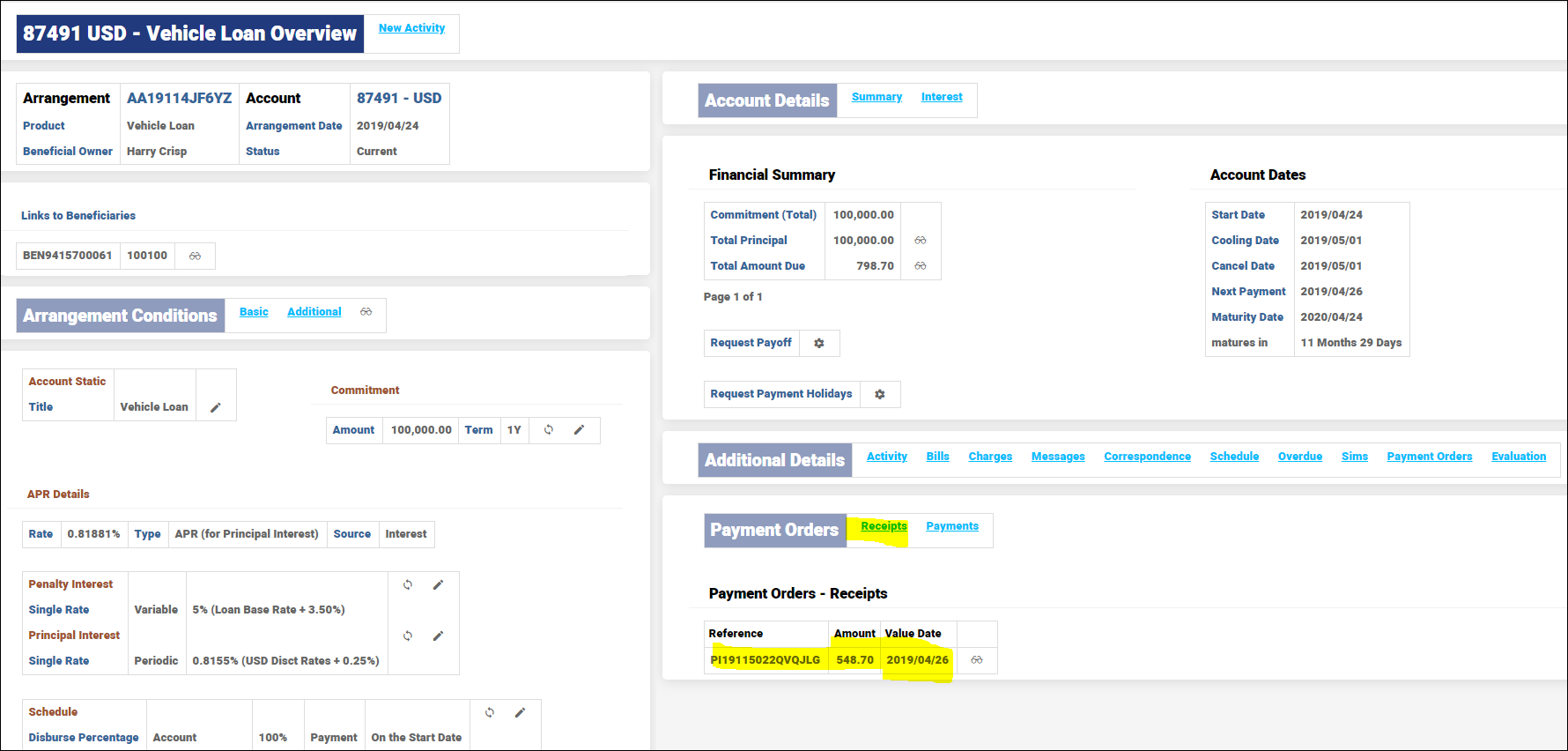Open the New Activity link
The height and width of the screenshot is (751, 1568).
pyautogui.click(x=411, y=28)
